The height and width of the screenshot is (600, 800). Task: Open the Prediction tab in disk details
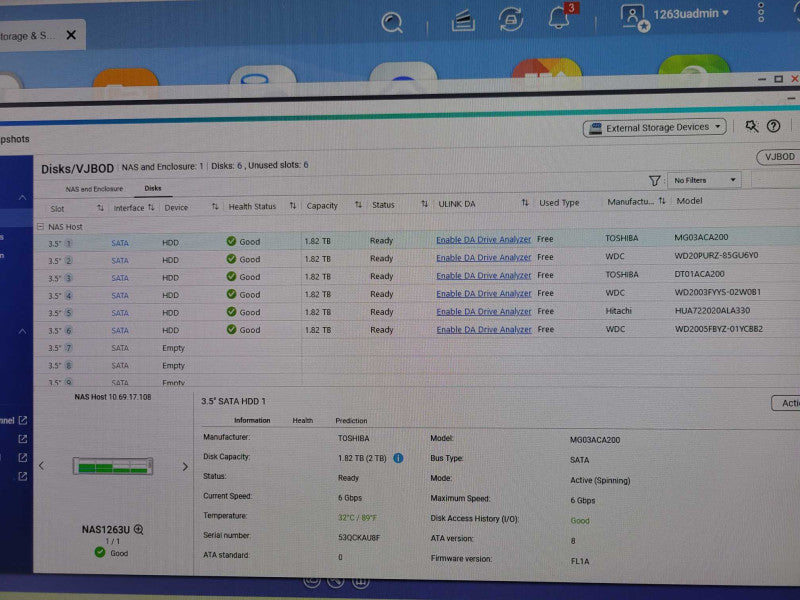point(351,421)
